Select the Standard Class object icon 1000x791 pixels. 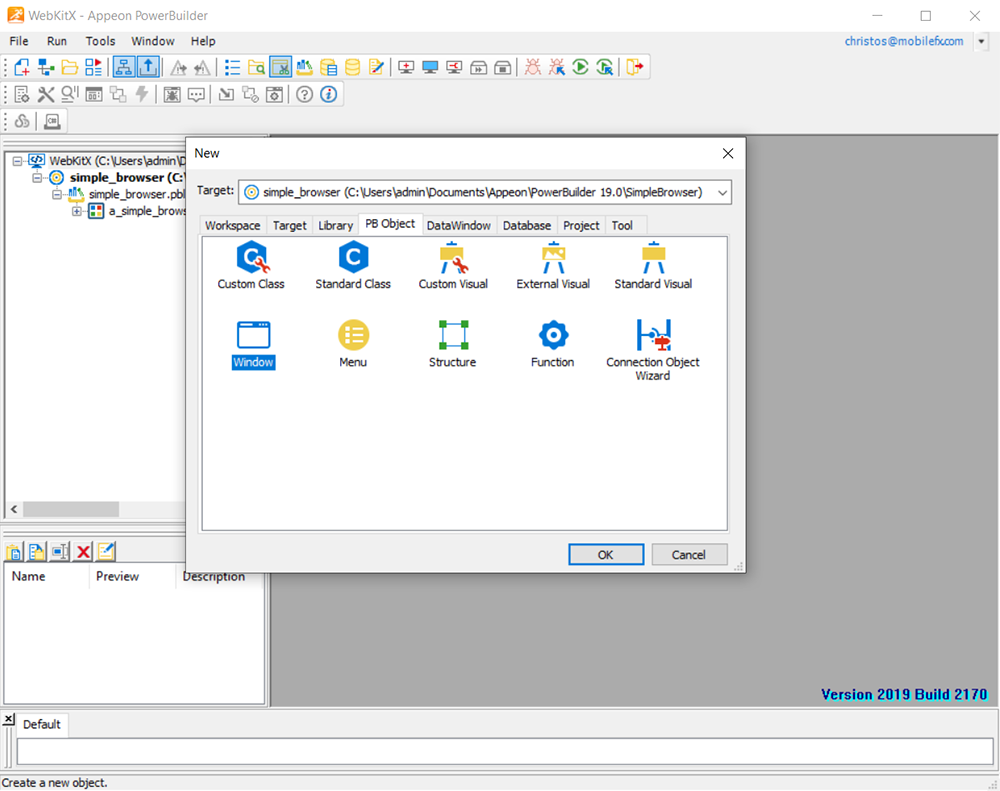point(352,258)
